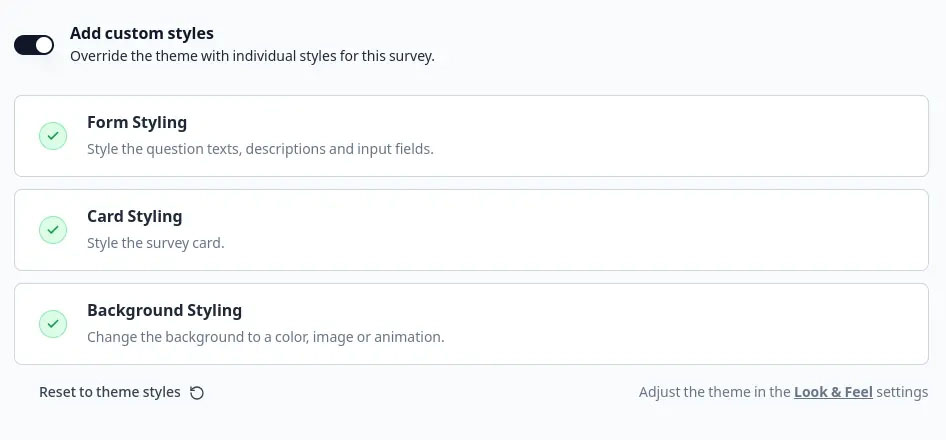Click empty area right of Background Styling card

[x=700, y=324]
